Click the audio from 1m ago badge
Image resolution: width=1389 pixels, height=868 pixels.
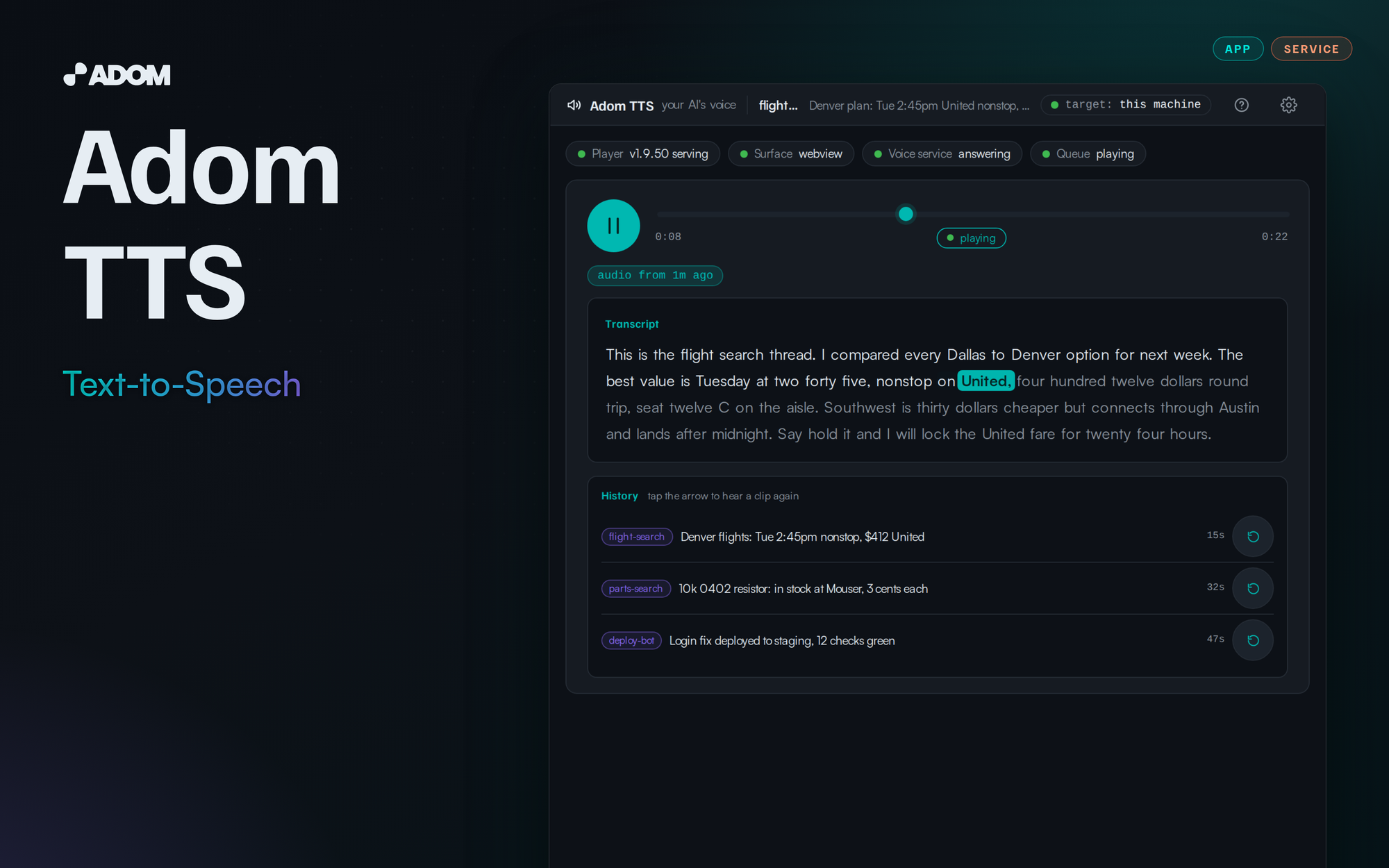[x=655, y=276]
